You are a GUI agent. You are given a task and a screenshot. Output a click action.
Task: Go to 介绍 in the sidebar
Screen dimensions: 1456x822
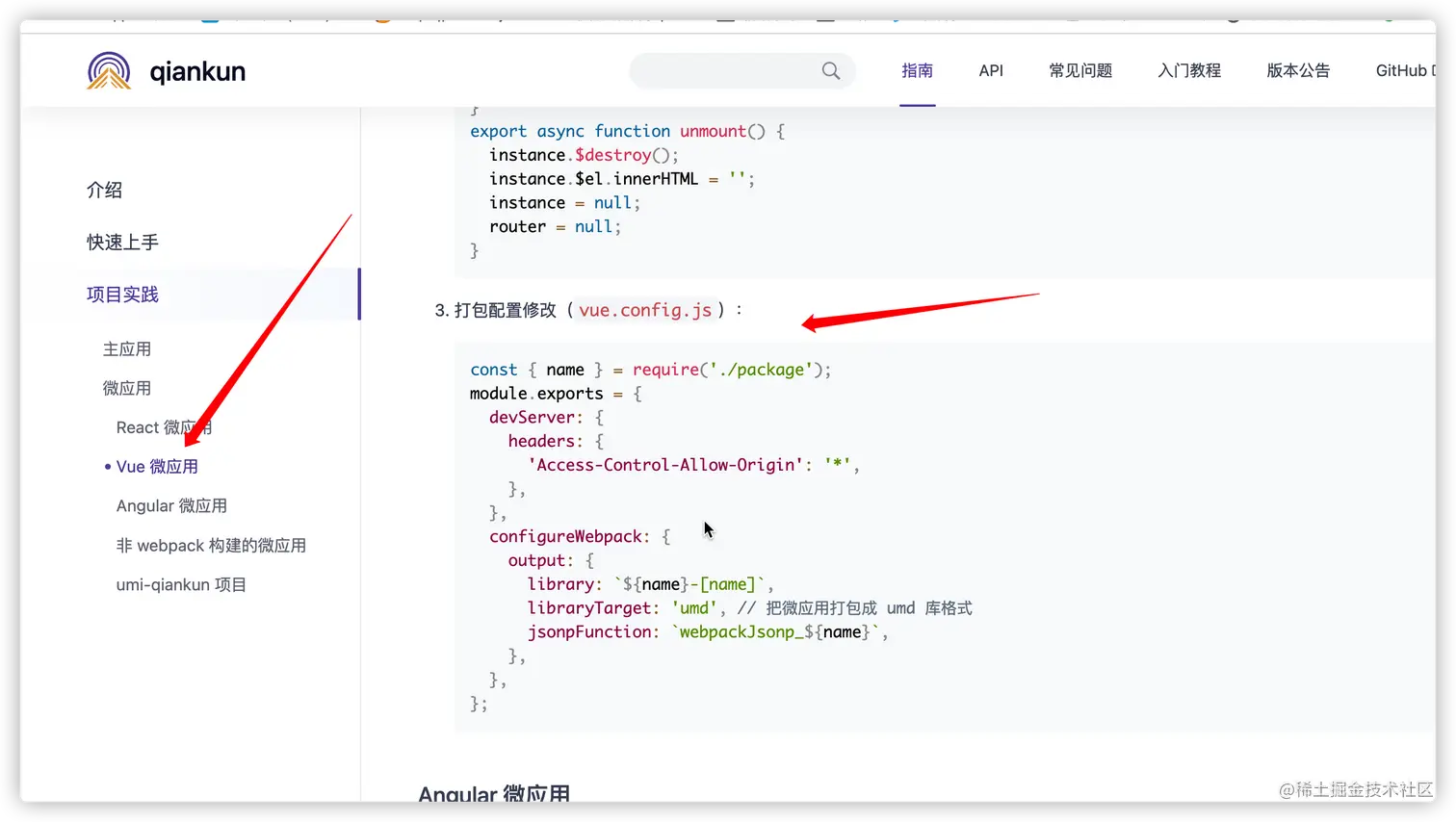(x=104, y=190)
